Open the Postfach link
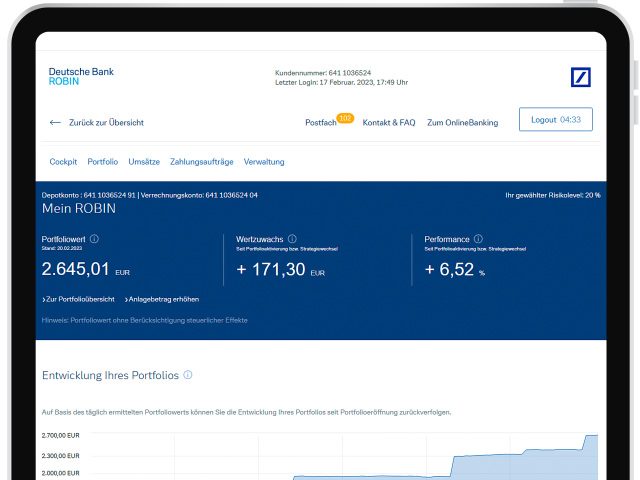640x480 pixels. 321,123
